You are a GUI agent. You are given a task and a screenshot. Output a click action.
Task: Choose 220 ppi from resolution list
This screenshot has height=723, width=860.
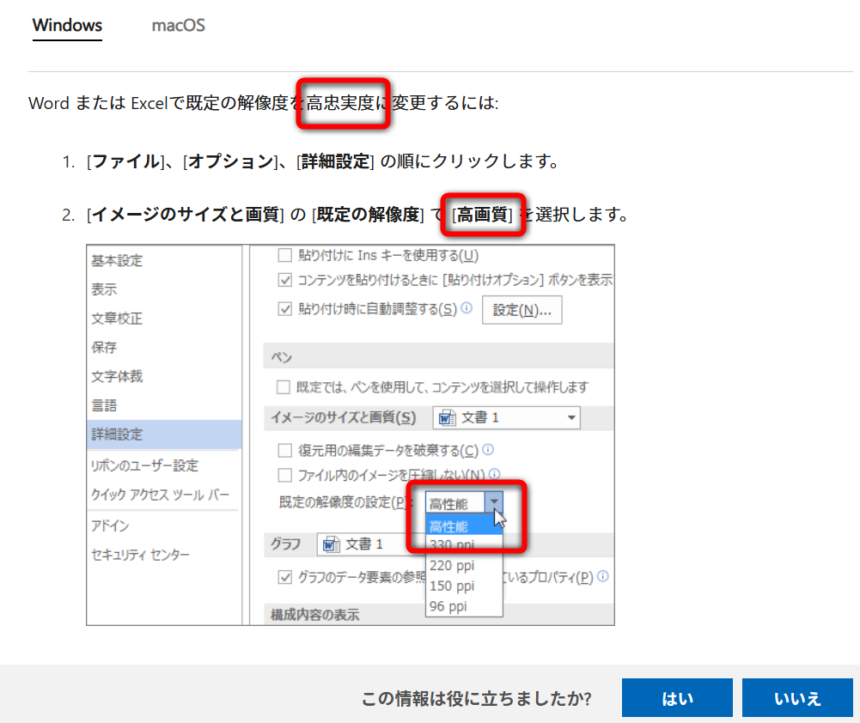[x=451, y=565]
